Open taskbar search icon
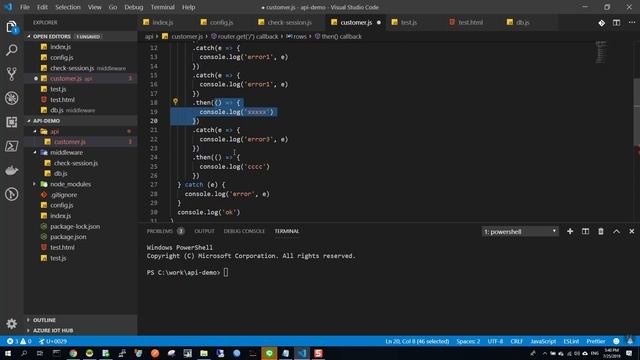The height and width of the screenshot is (360, 640). pyautogui.click(x=24, y=353)
